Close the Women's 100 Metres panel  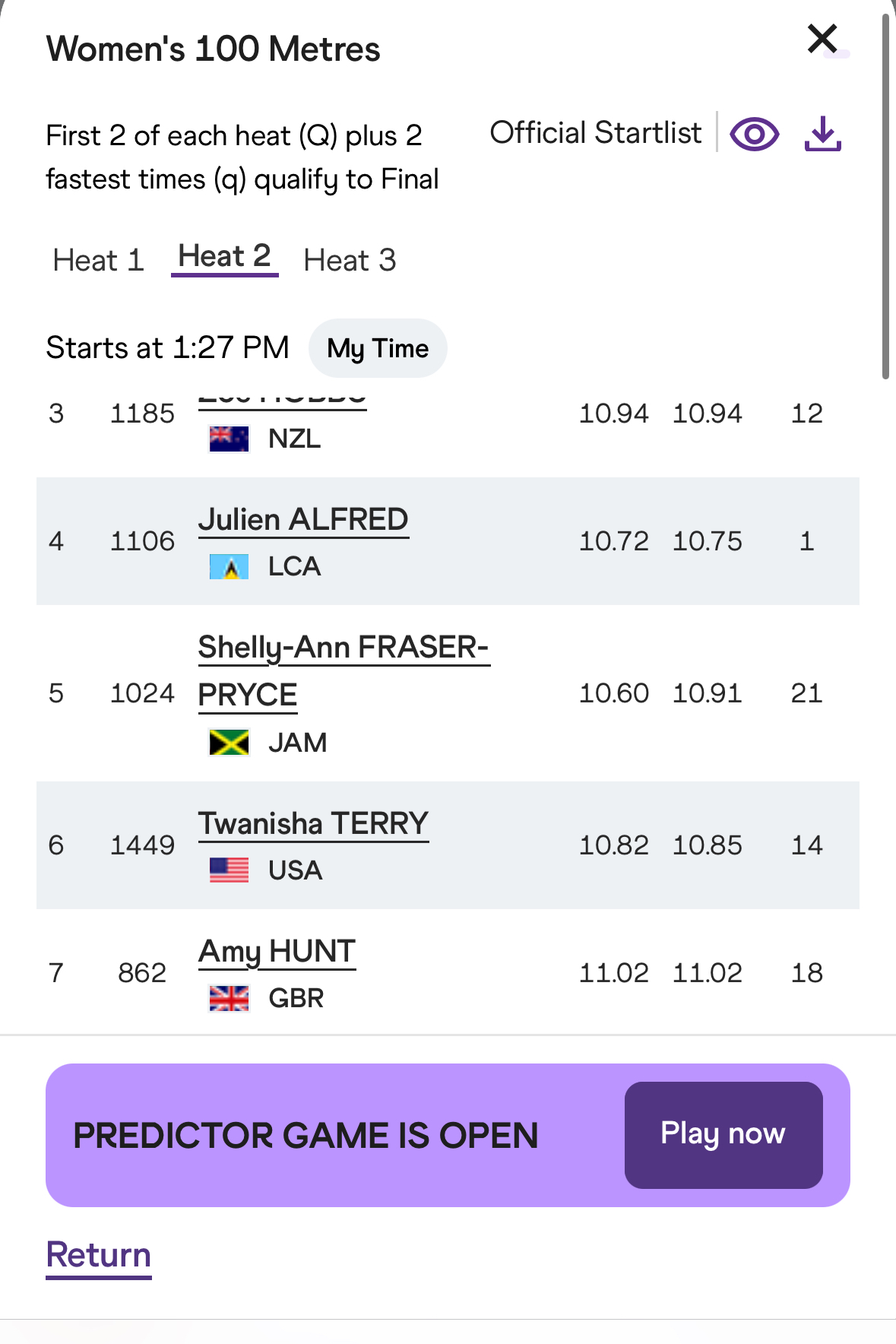822,39
